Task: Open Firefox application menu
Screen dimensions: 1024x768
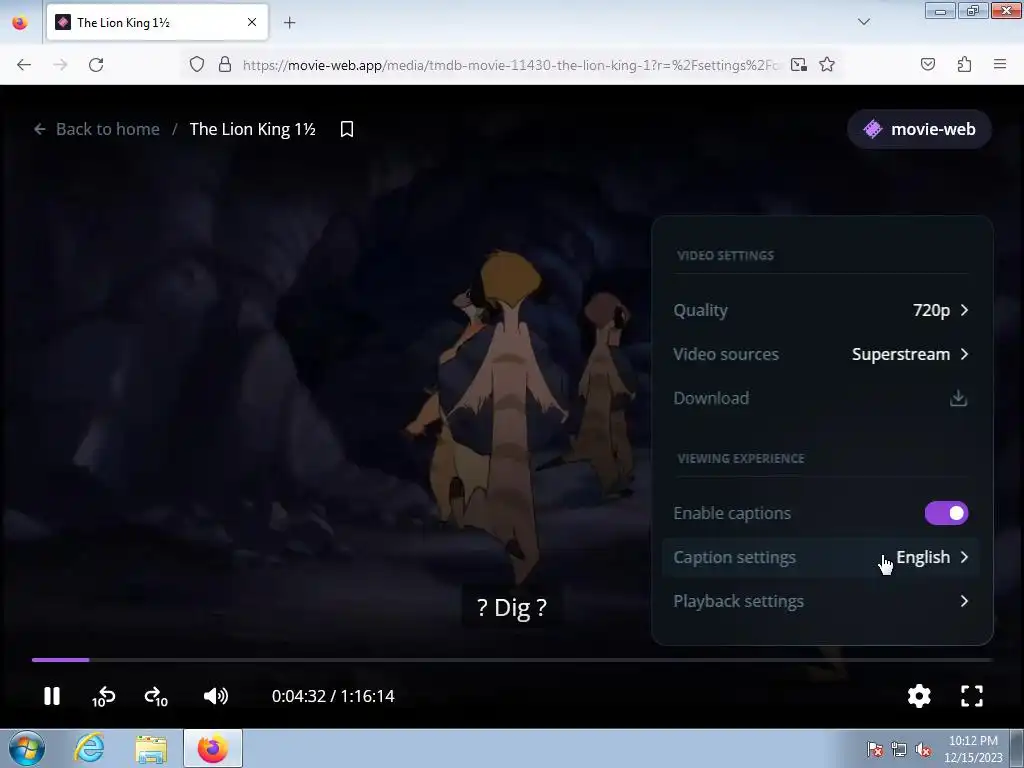Action: coord(1000,65)
